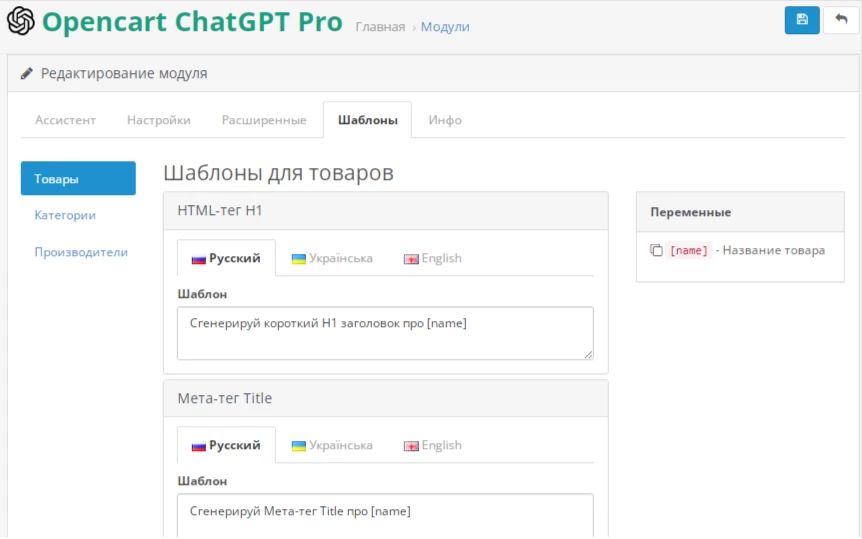Select the Шаблоны tab

[x=367, y=120]
